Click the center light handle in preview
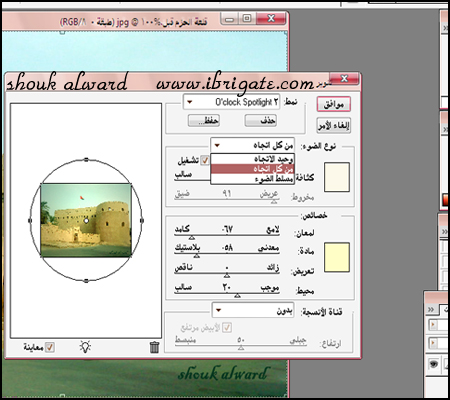The height and width of the screenshot is (400, 450). (86, 221)
